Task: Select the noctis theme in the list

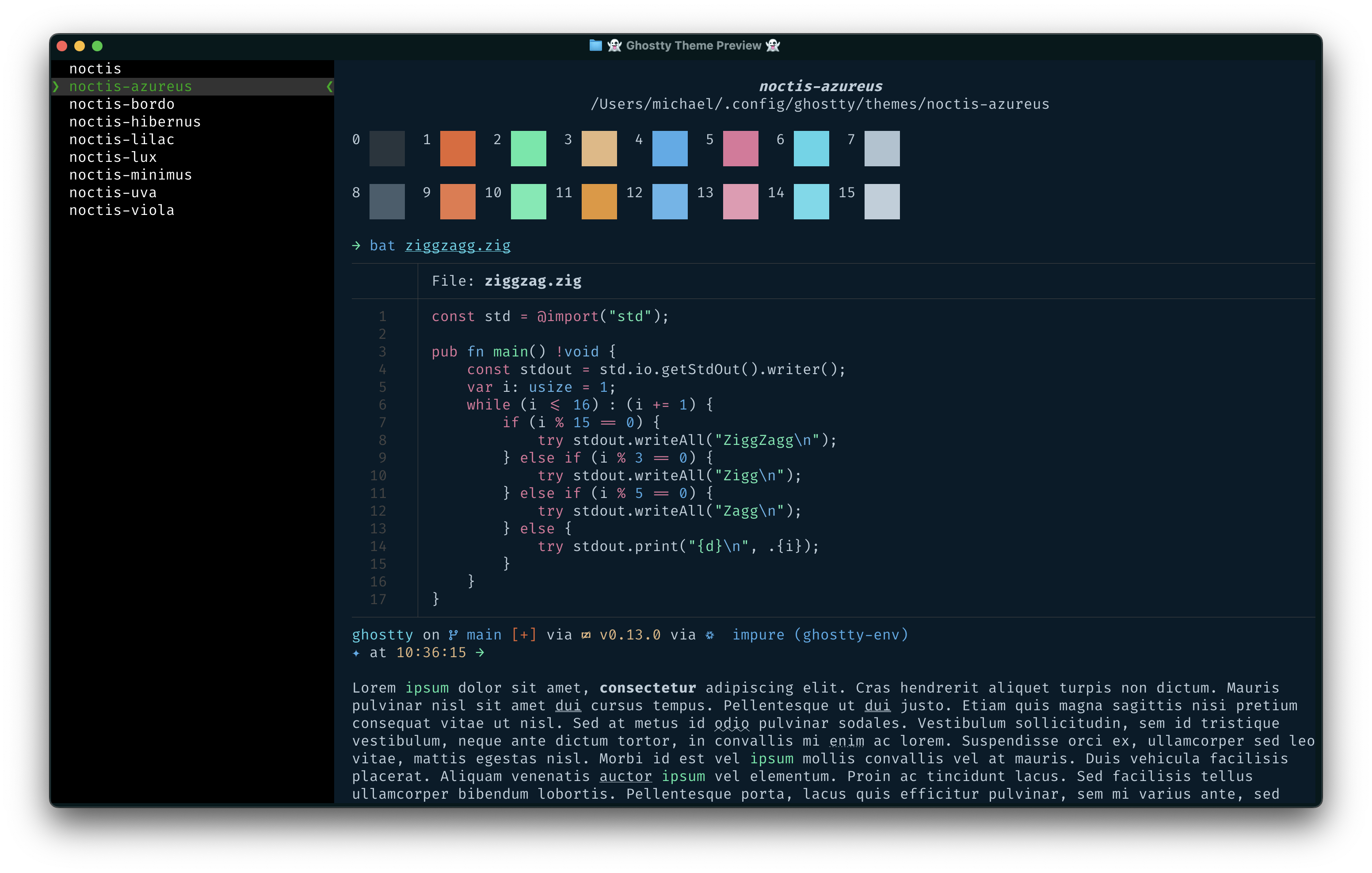Action: point(95,69)
